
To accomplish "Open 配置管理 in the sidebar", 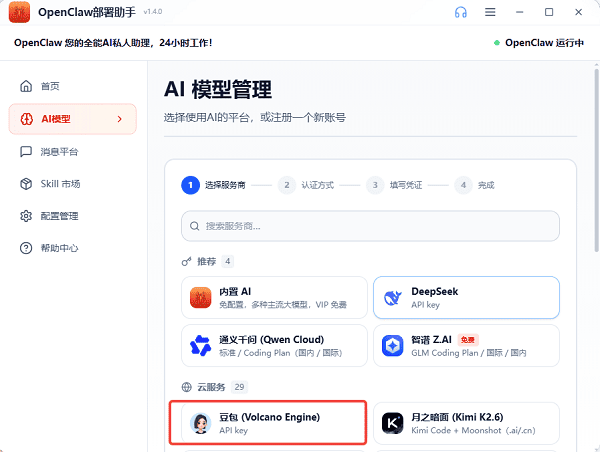I will coord(73,216).
